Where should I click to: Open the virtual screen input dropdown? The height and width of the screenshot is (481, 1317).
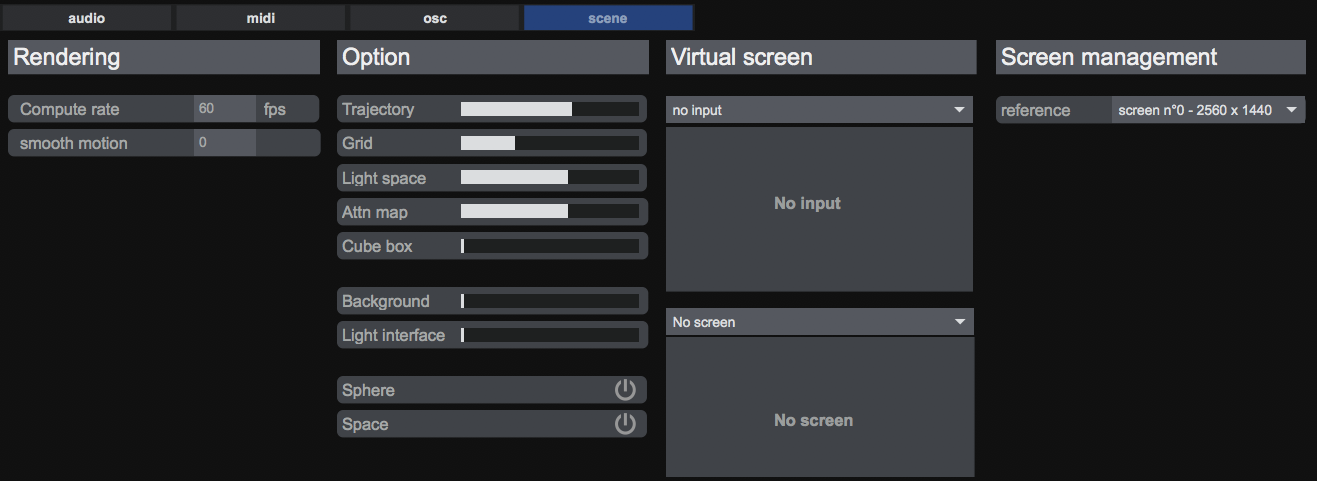pos(819,110)
